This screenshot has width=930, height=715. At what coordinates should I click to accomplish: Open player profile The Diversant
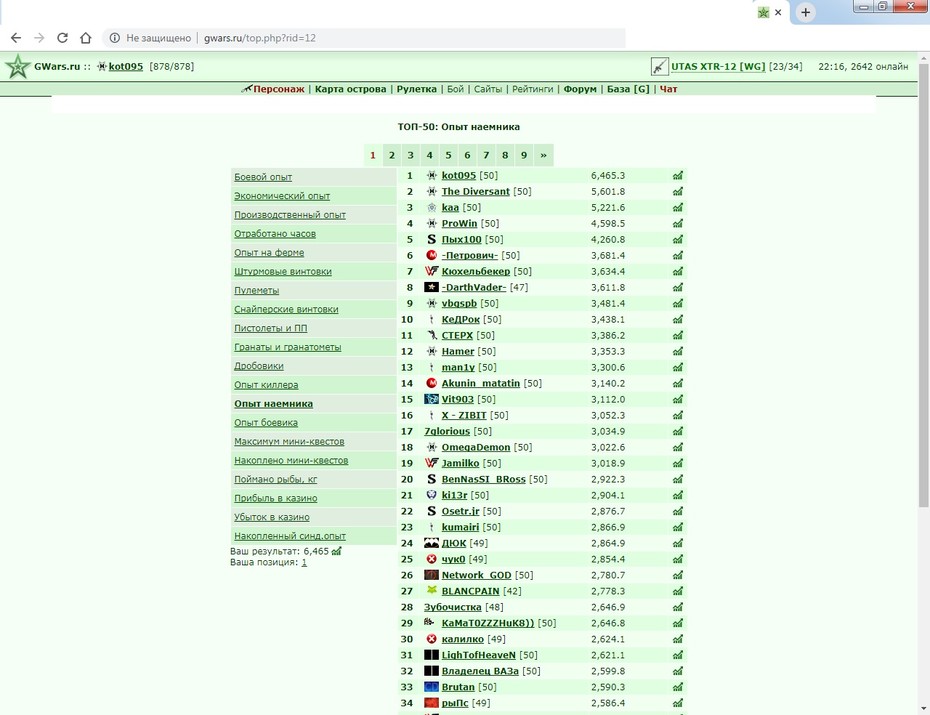tap(476, 191)
